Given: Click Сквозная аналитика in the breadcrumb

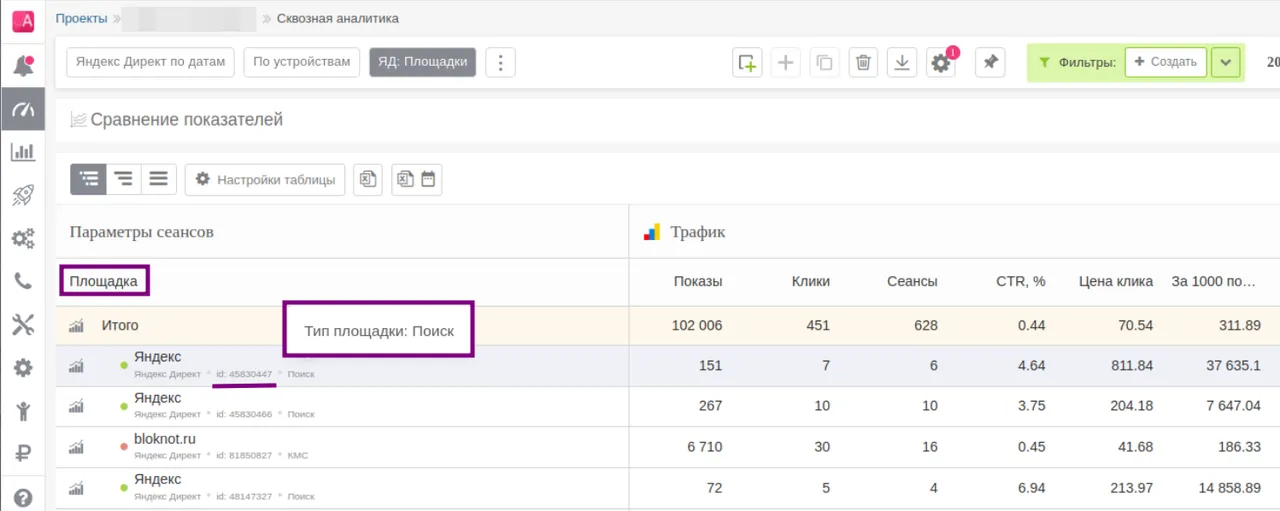Looking at the screenshot, I should [x=338, y=18].
